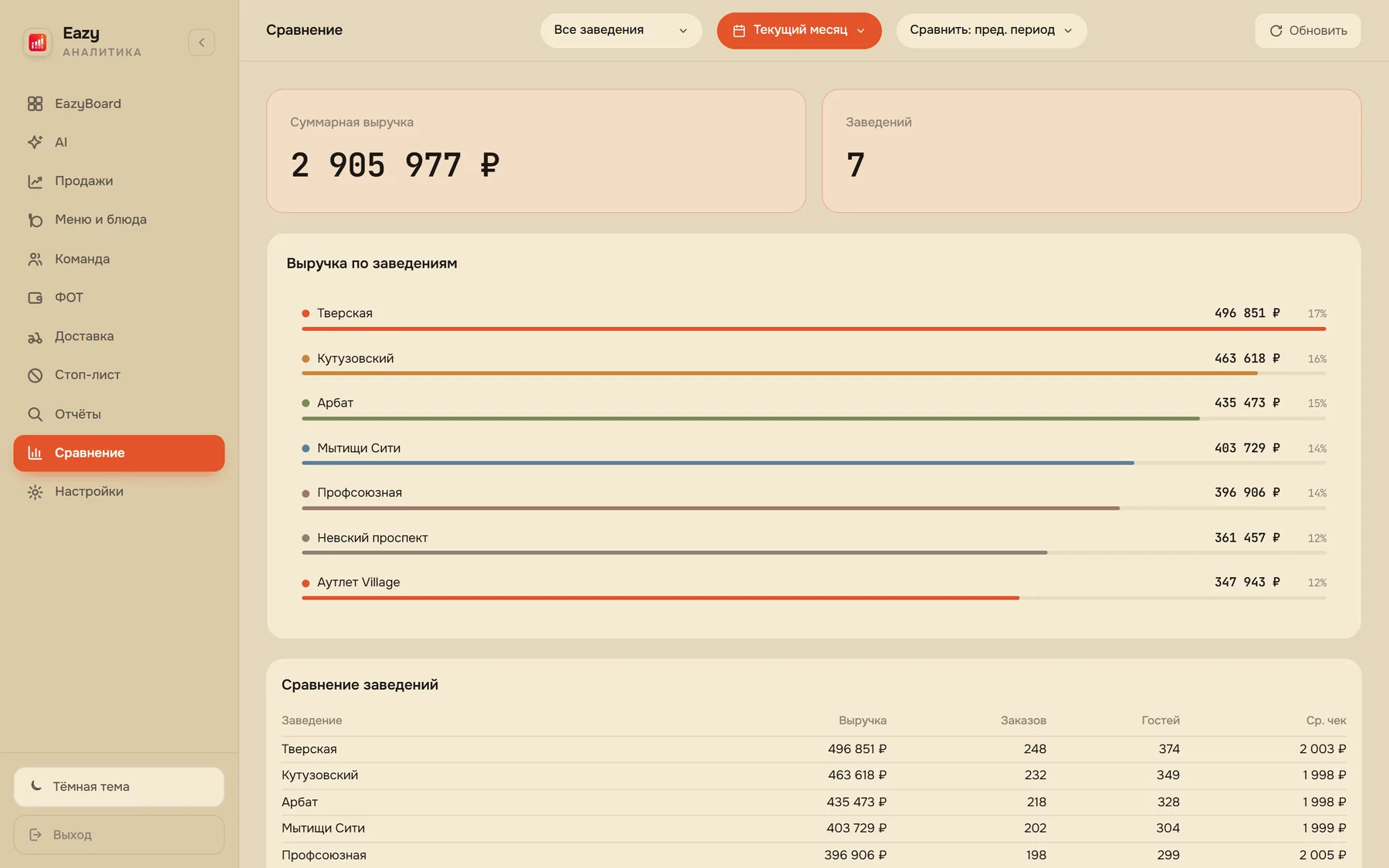Click the Аутлет Village label in chart
1389x868 pixels.
359,583
